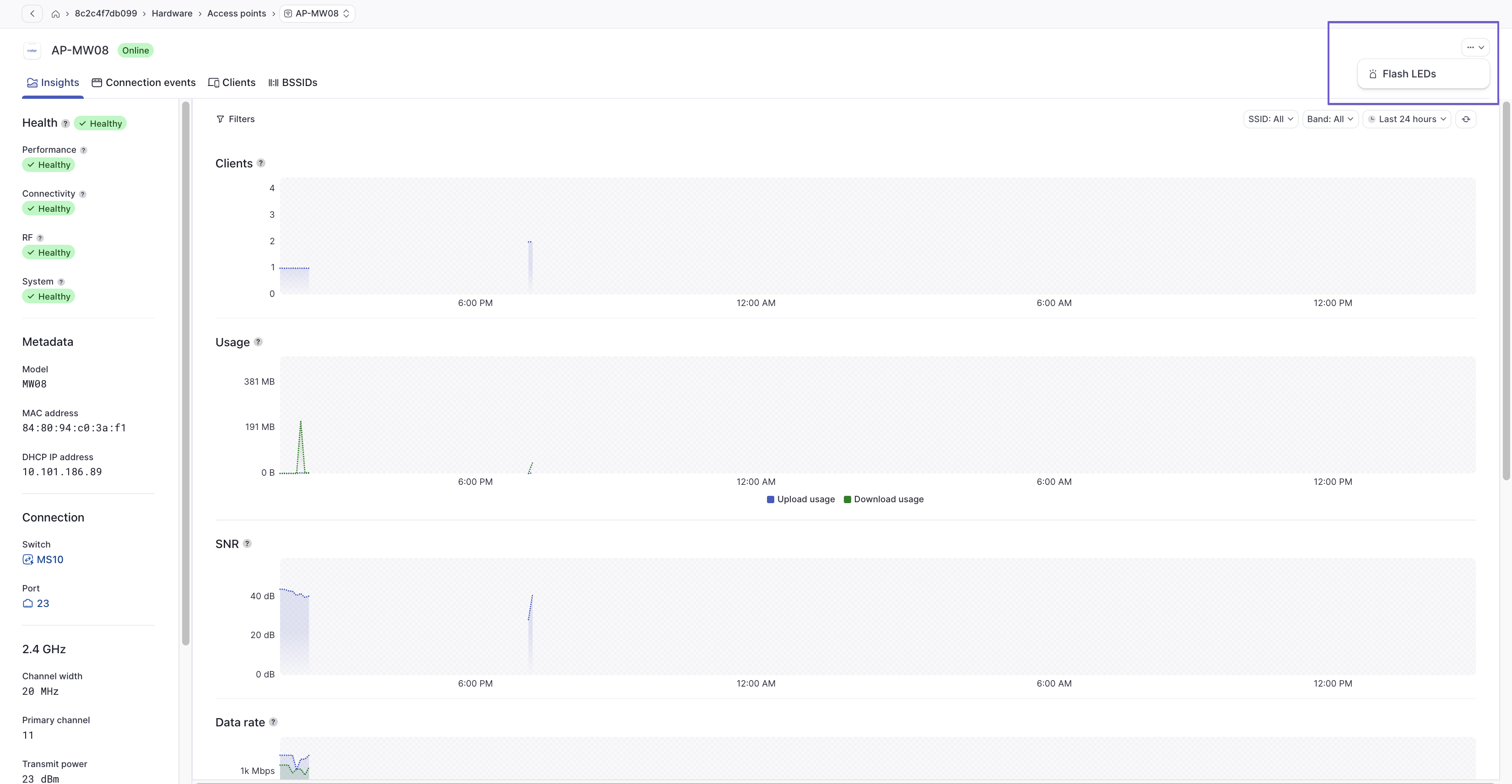Click help icon next to System
The width and height of the screenshot is (1512, 784).
(x=61, y=282)
